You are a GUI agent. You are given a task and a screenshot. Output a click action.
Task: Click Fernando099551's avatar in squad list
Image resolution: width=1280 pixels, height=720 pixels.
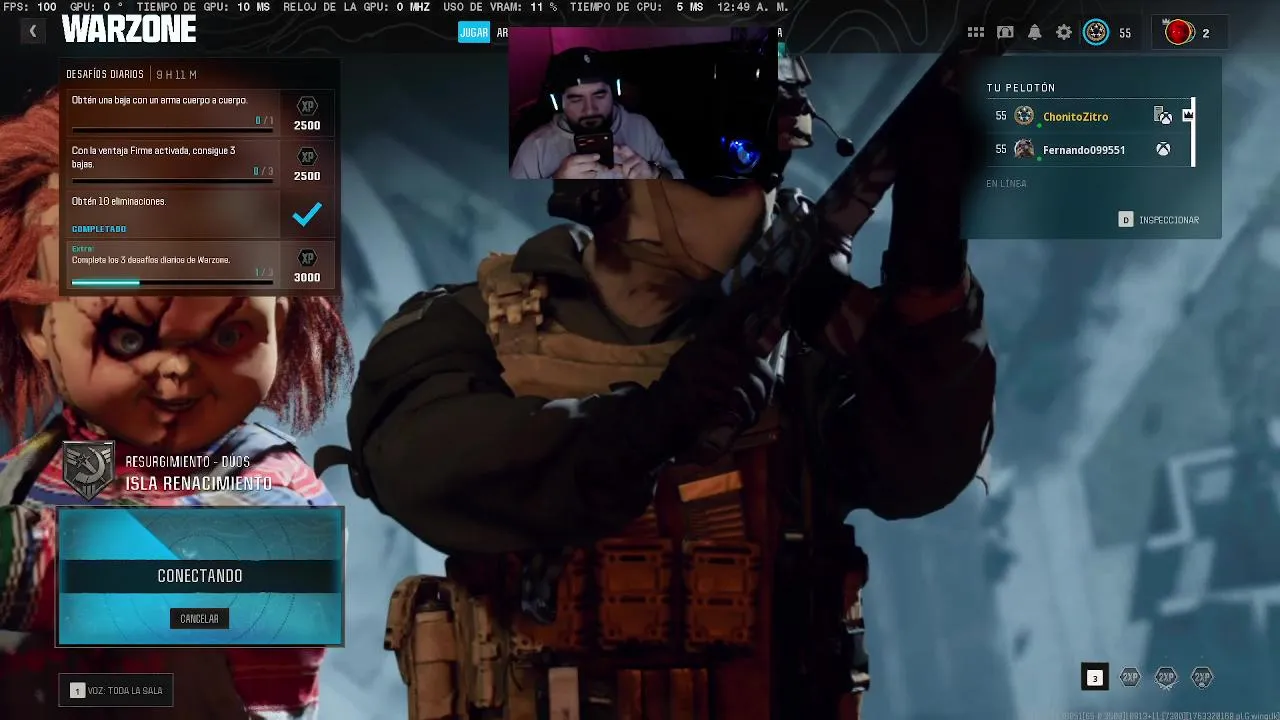point(1024,149)
